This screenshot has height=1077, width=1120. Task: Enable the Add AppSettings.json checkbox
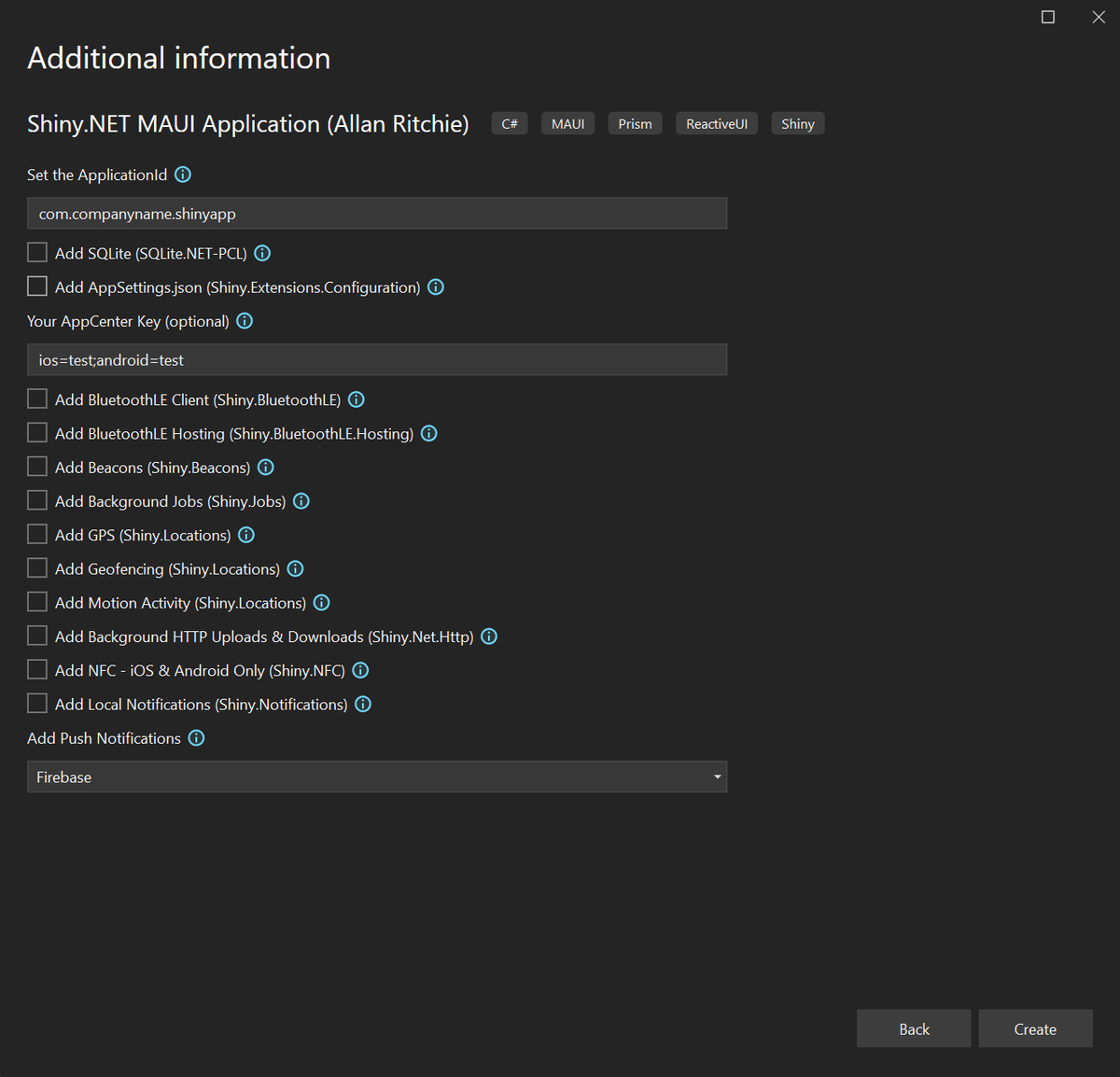37,287
